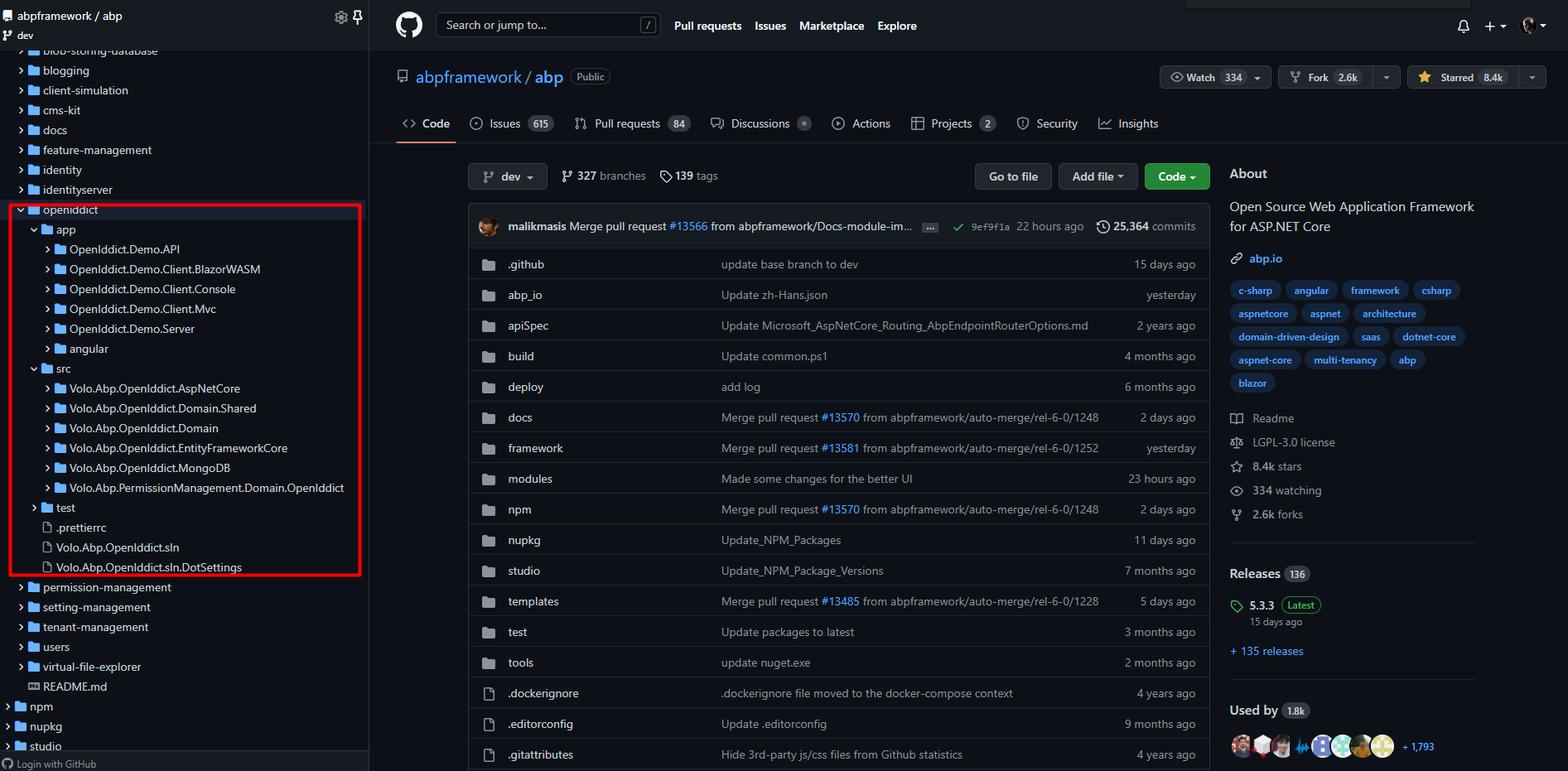Image resolution: width=1568 pixels, height=771 pixels.
Task: Open Volo.Abp.OpenIddict.sln file in tree
Action: click(x=118, y=547)
